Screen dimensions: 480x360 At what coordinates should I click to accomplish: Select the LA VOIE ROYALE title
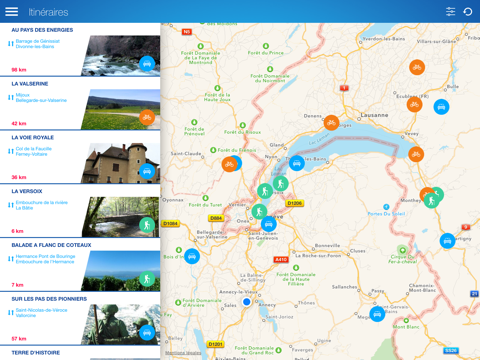(33, 137)
